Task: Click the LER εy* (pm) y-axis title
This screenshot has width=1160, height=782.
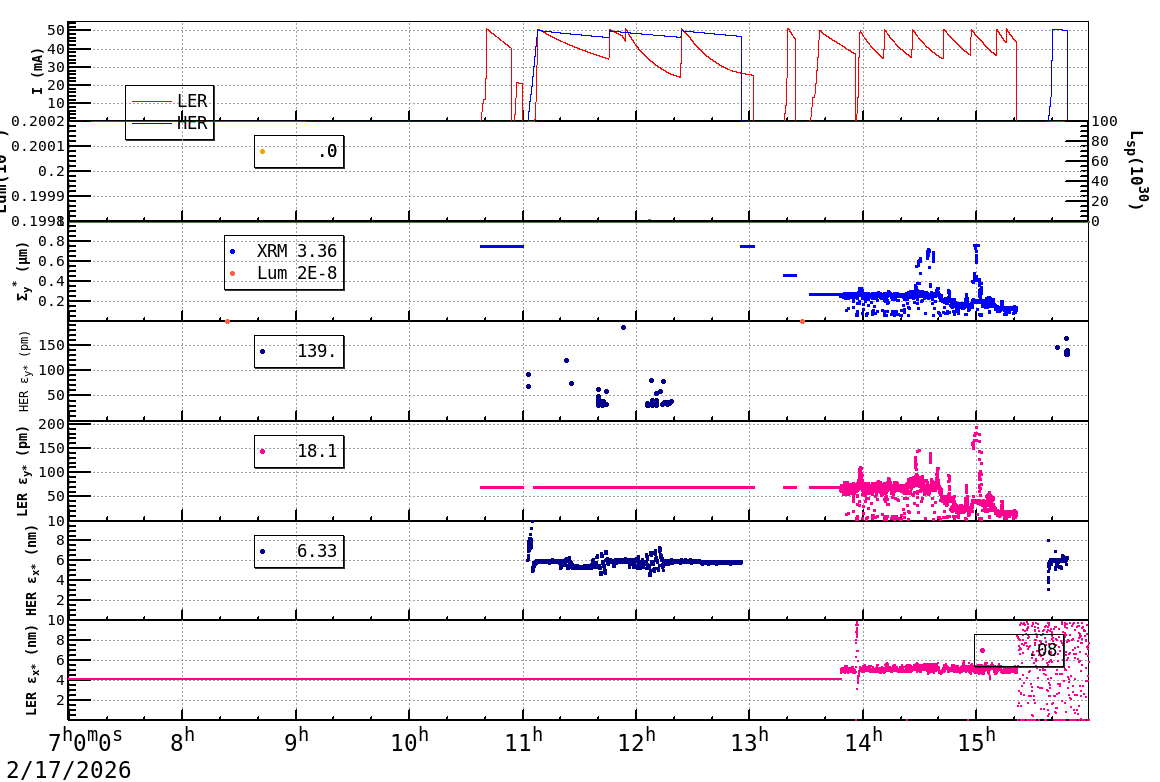Action: coord(23,471)
